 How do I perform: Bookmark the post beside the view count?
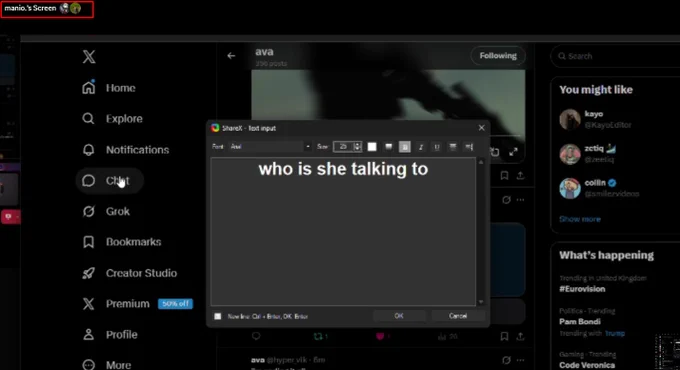504,336
